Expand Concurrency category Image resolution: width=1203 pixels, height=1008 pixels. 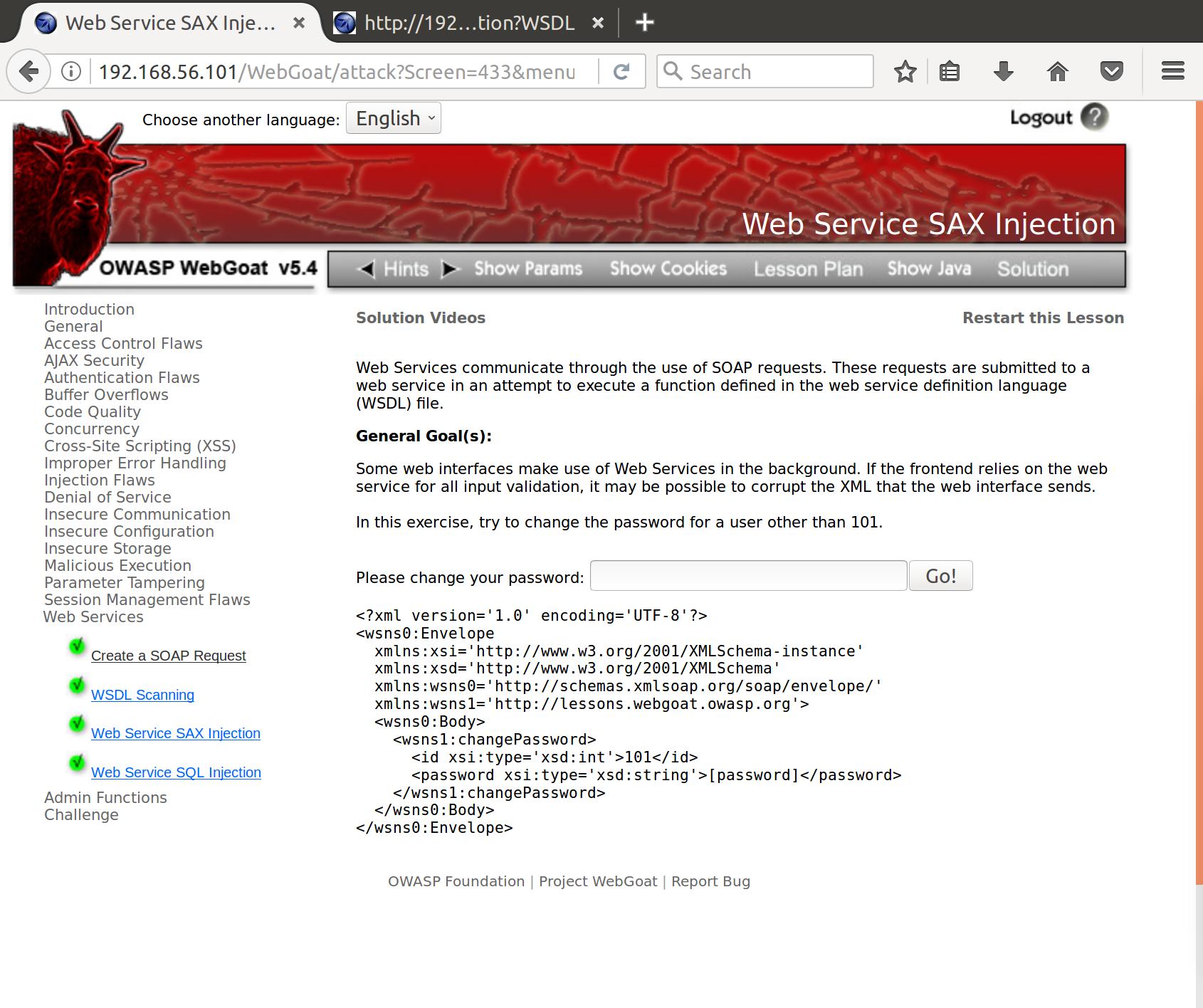(92, 429)
